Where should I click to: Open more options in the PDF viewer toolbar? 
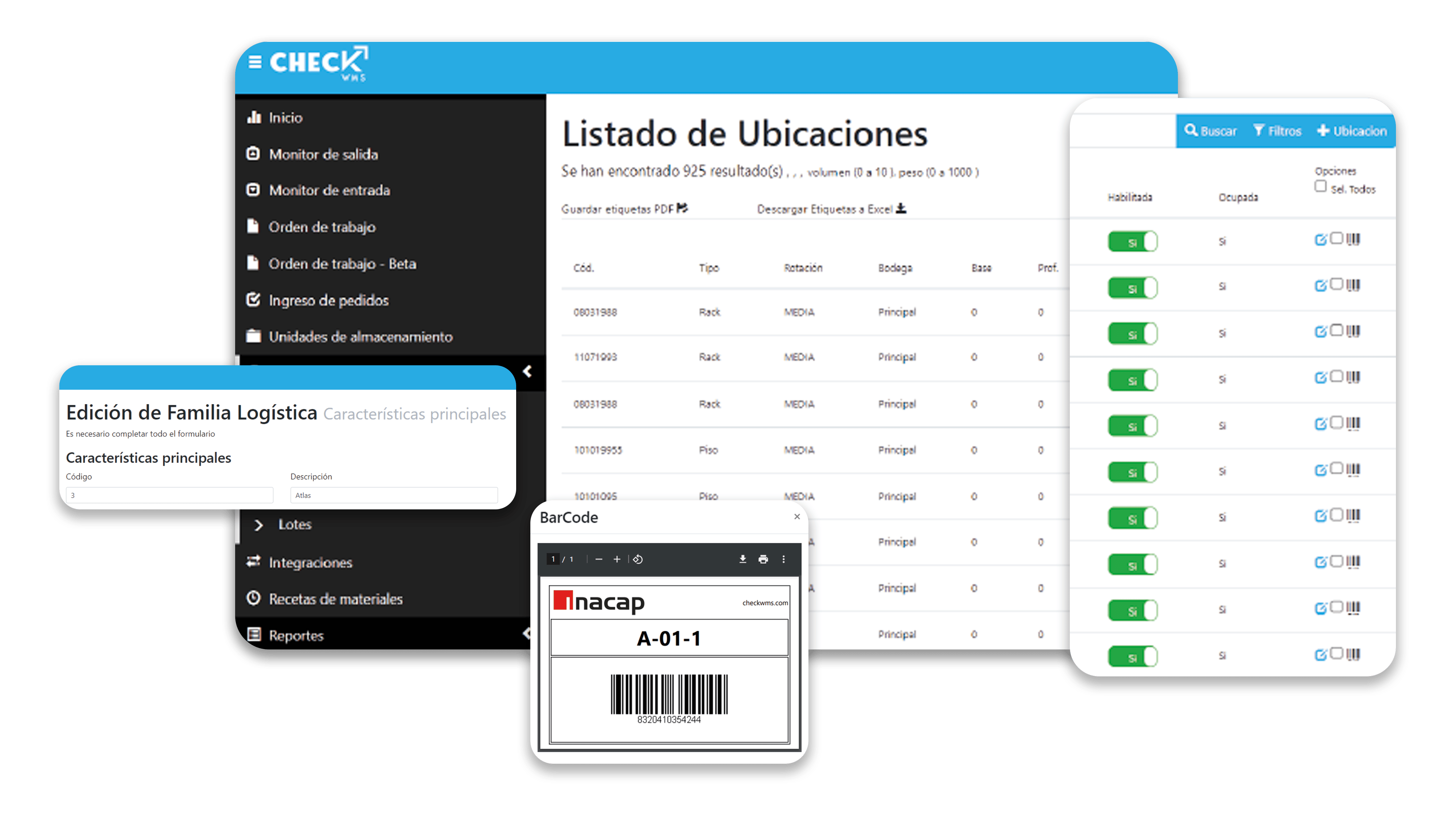(783, 559)
